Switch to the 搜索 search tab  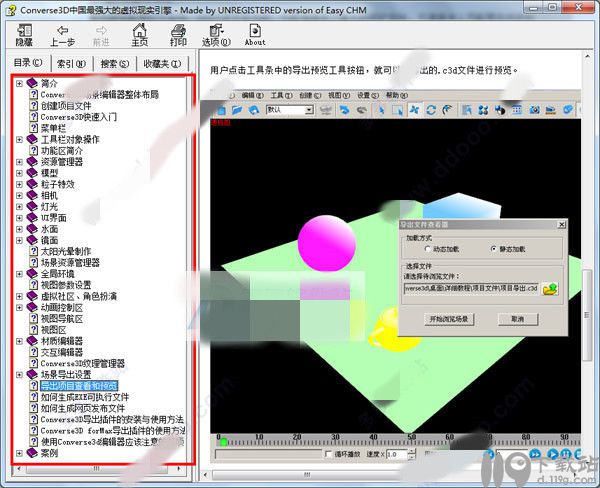(114, 64)
